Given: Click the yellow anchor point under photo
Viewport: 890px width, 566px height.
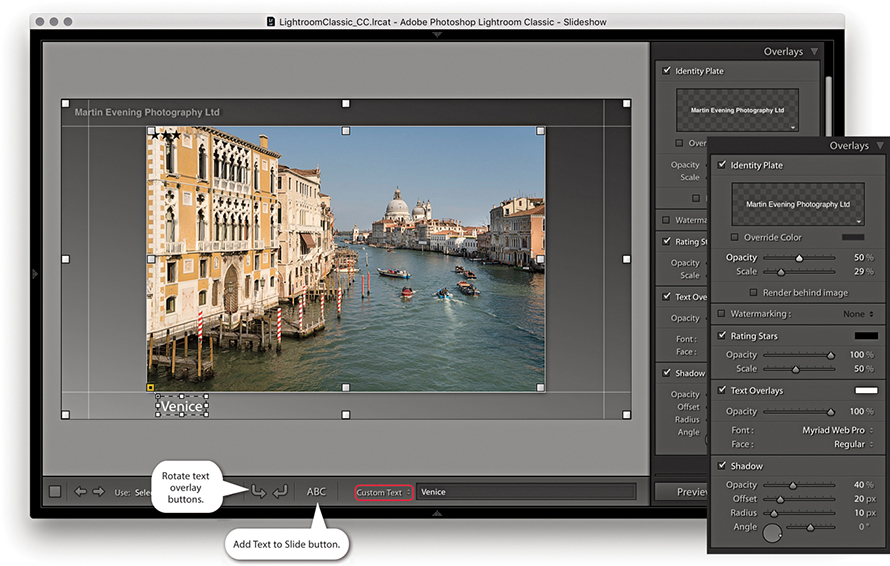Looking at the screenshot, I should (150, 386).
